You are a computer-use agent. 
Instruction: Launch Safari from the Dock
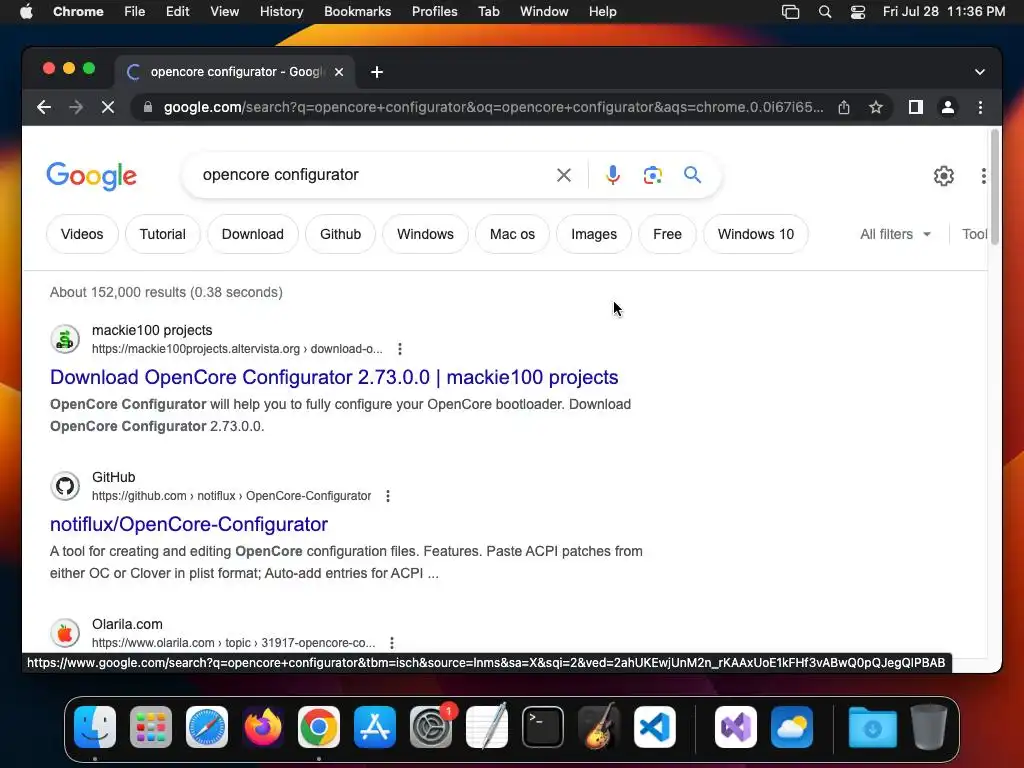207,727
